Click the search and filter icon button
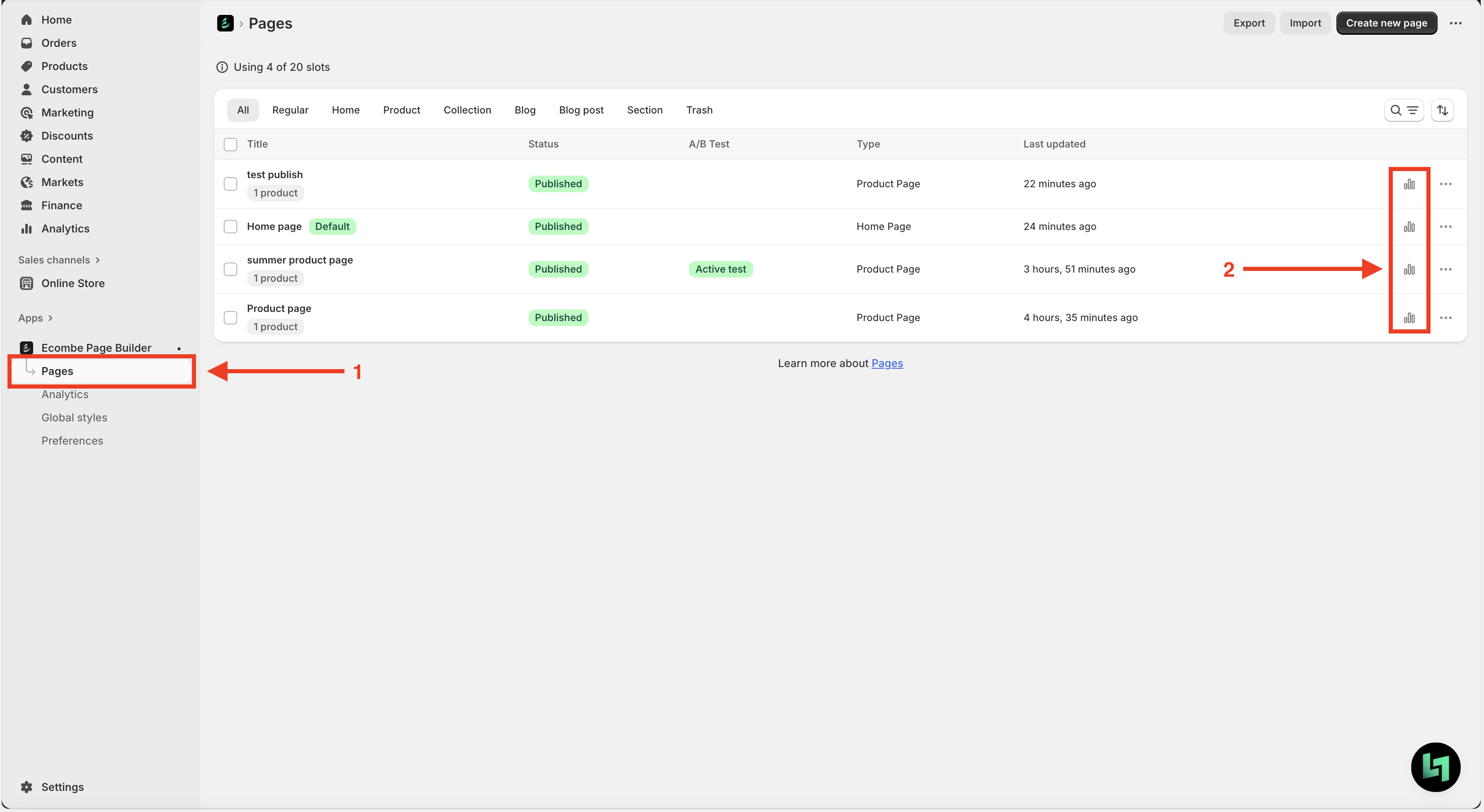This screenshot has width=1484, height=812. (x=1403, y=110)
